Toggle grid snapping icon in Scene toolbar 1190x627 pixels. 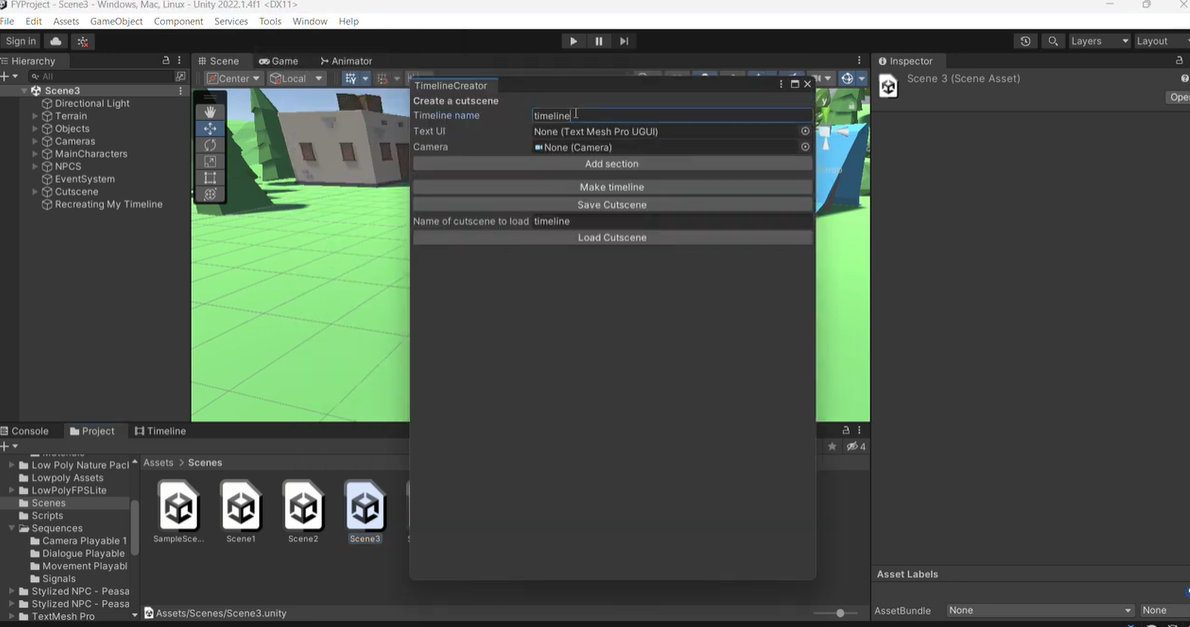click(351, 78)
